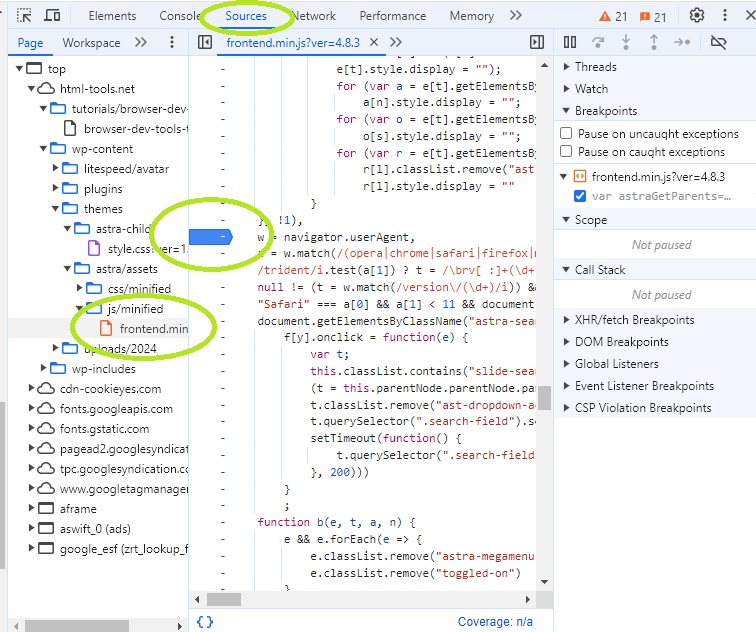Click navigator horizontal scrollbar thumb
Image resolution: width=756 pixels, height=632 pixels.
tap(77, 626)
